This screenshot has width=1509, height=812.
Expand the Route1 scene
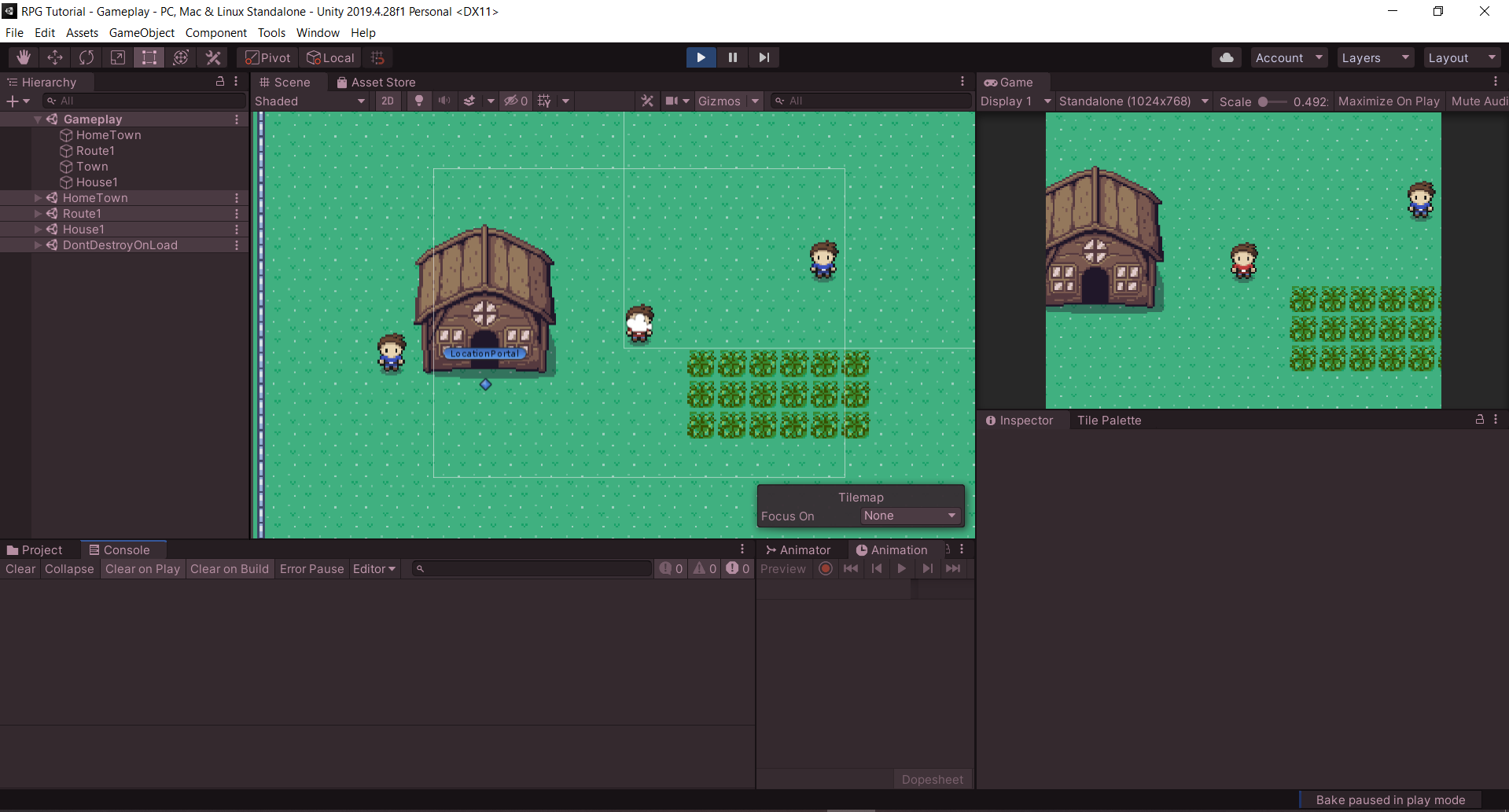[x=38, y=214]
